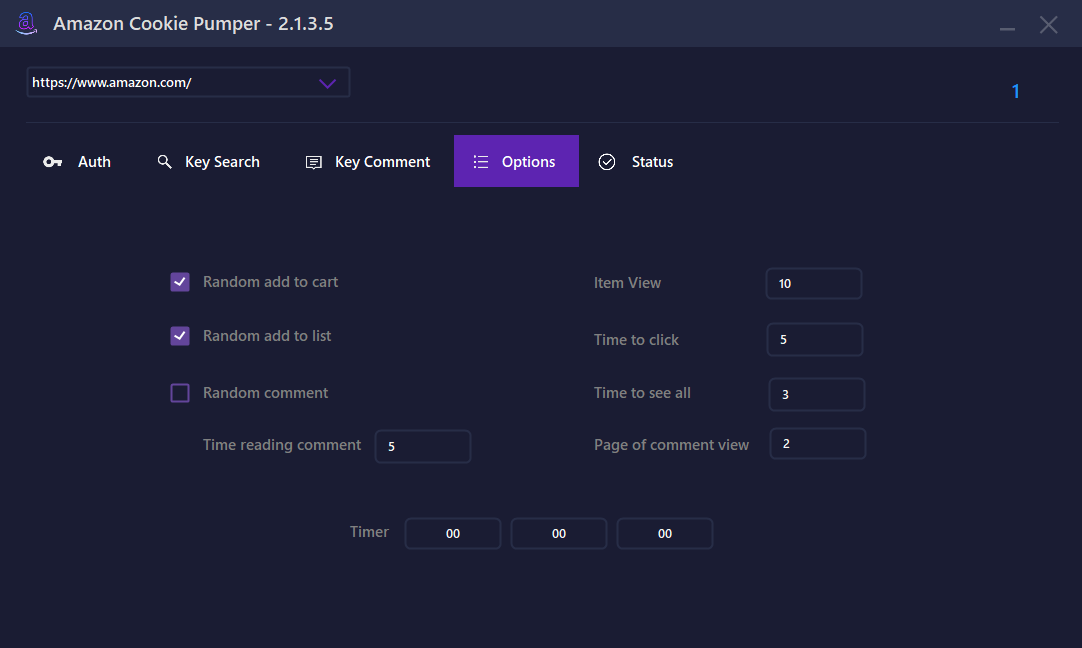This screenshot has height=648, width=1082.
Task: Uncheck Random add to list
Action: [x=180, y=336]
